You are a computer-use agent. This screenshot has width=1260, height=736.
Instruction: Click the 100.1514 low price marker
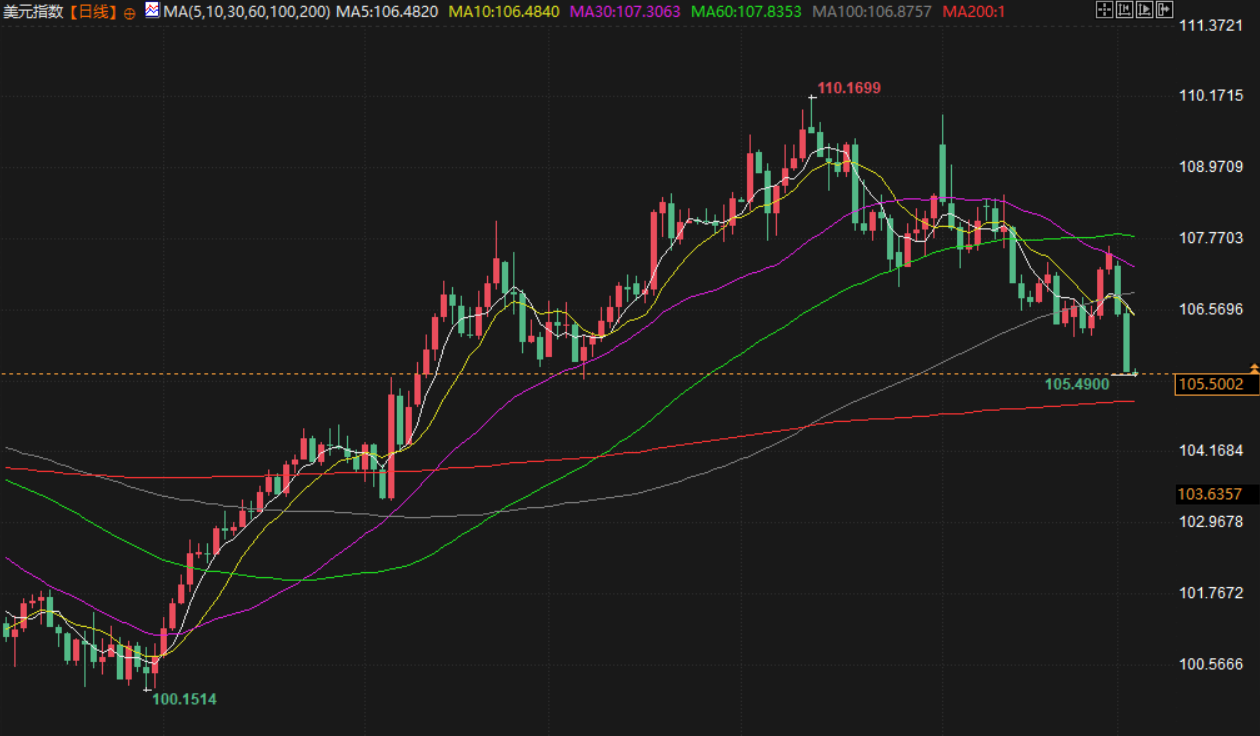(x=183, y=699)
